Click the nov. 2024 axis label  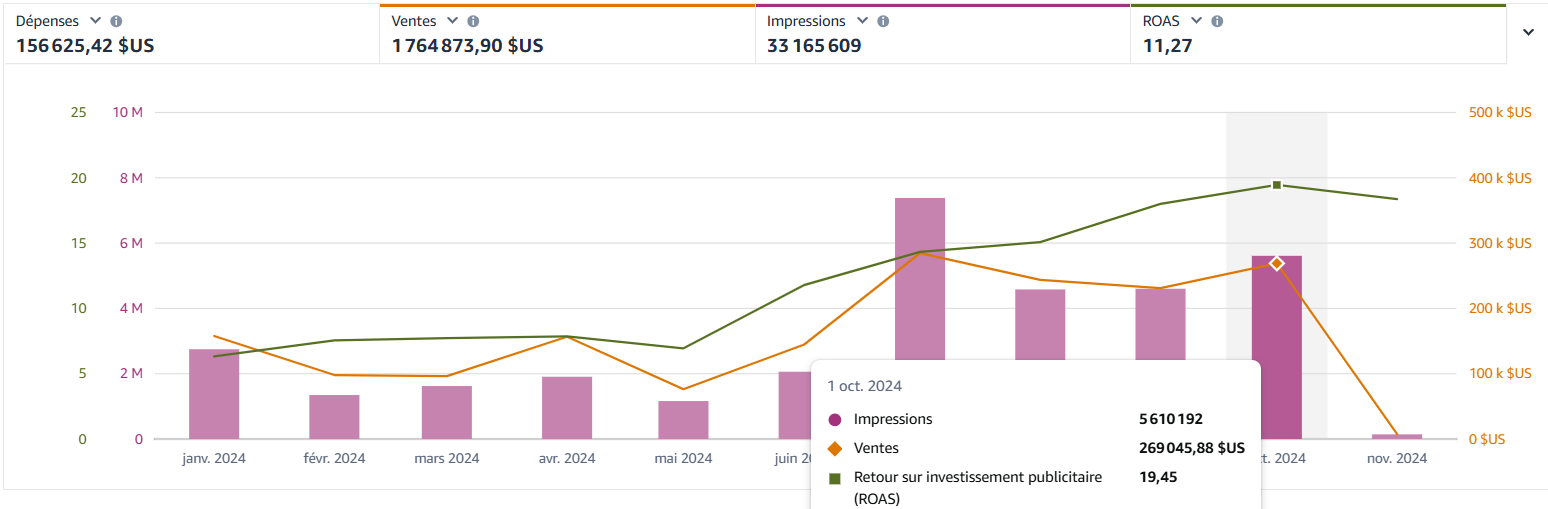[1396, 459]
